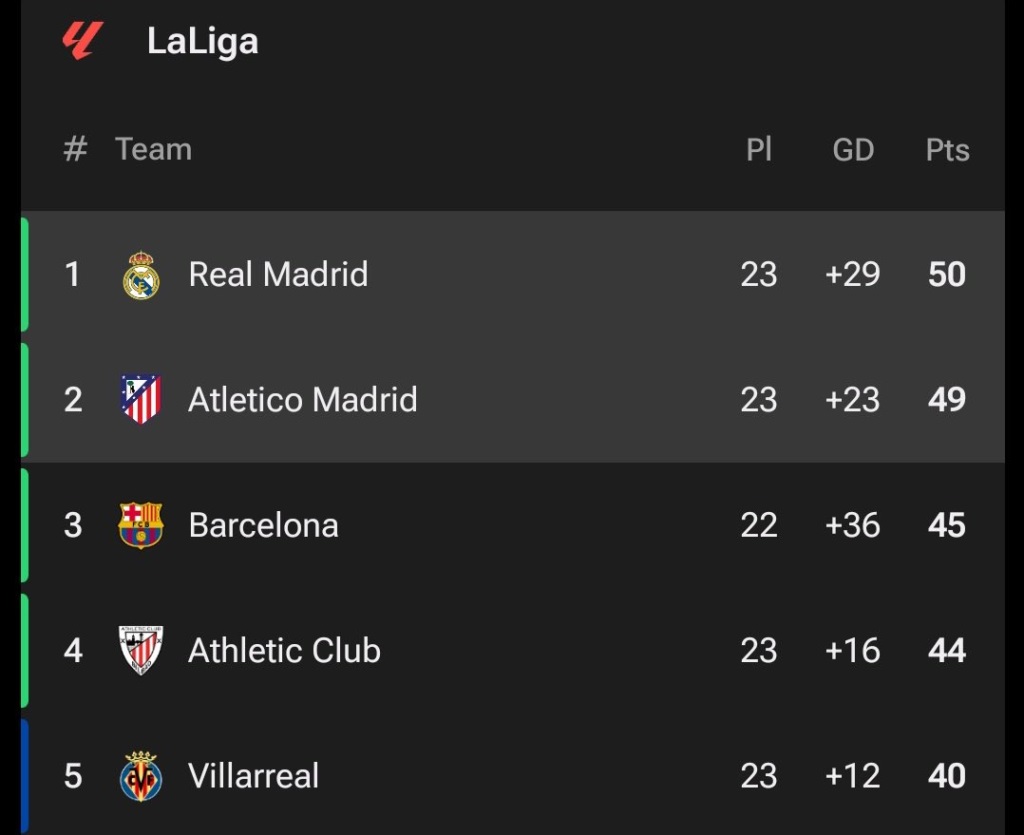Click the LaLiga logo icon

coord(82,40)
